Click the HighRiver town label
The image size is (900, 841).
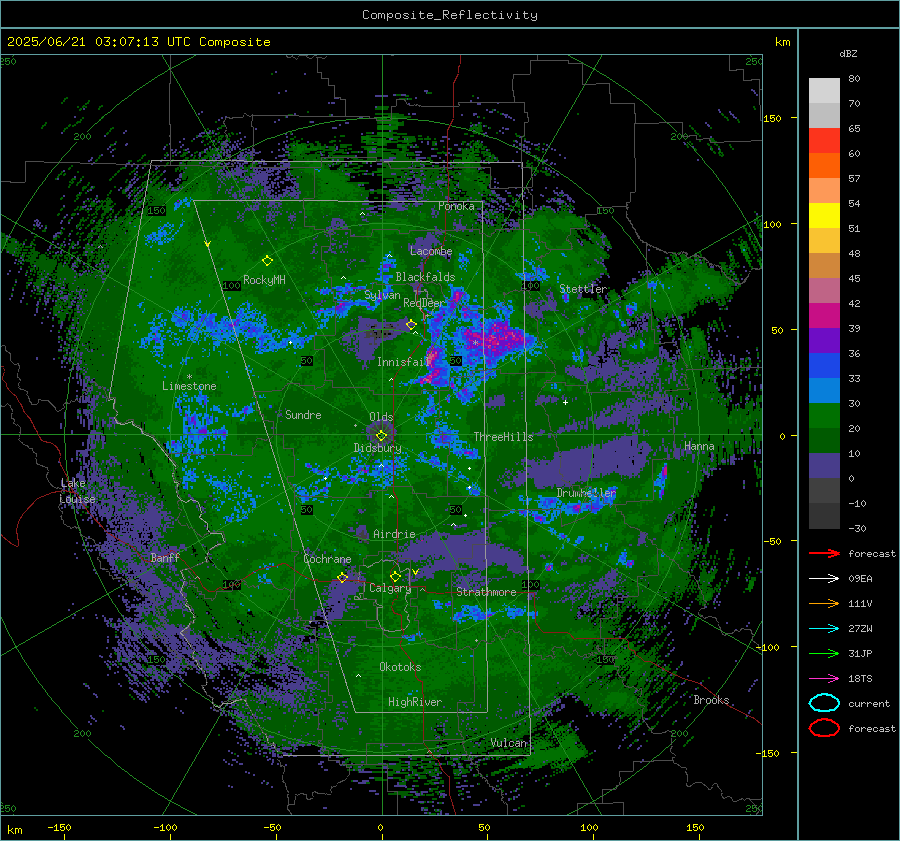(x=415, y=702)
